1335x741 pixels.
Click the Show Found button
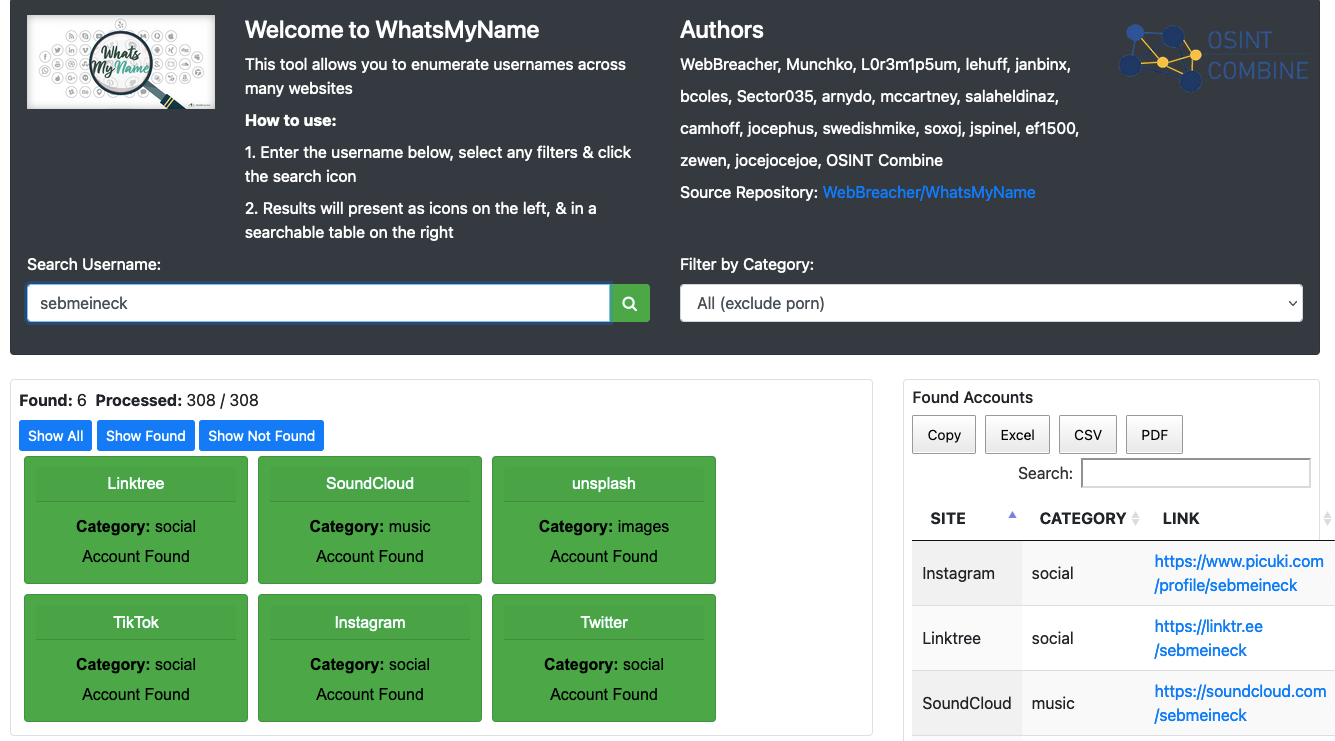(x=146, y=436)
